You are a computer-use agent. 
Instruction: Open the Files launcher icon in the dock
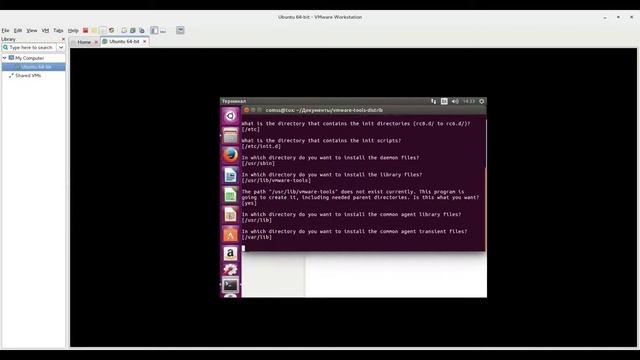coord(230,136)
